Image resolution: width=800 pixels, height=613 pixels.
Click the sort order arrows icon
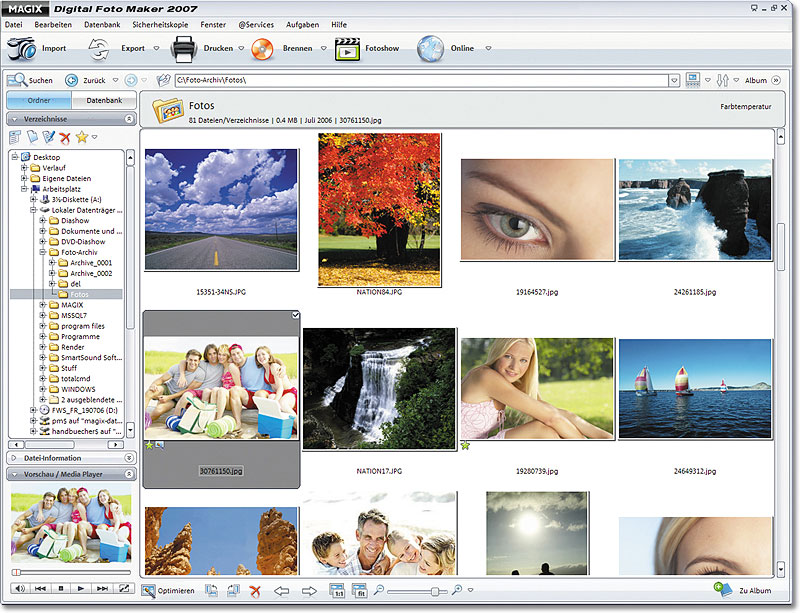(722, 80)
